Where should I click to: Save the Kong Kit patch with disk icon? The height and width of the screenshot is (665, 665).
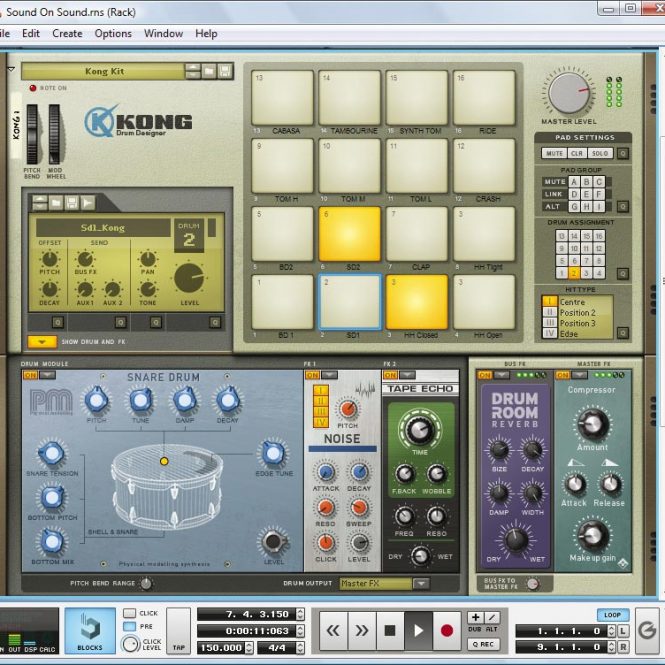(x=225, y=71)
